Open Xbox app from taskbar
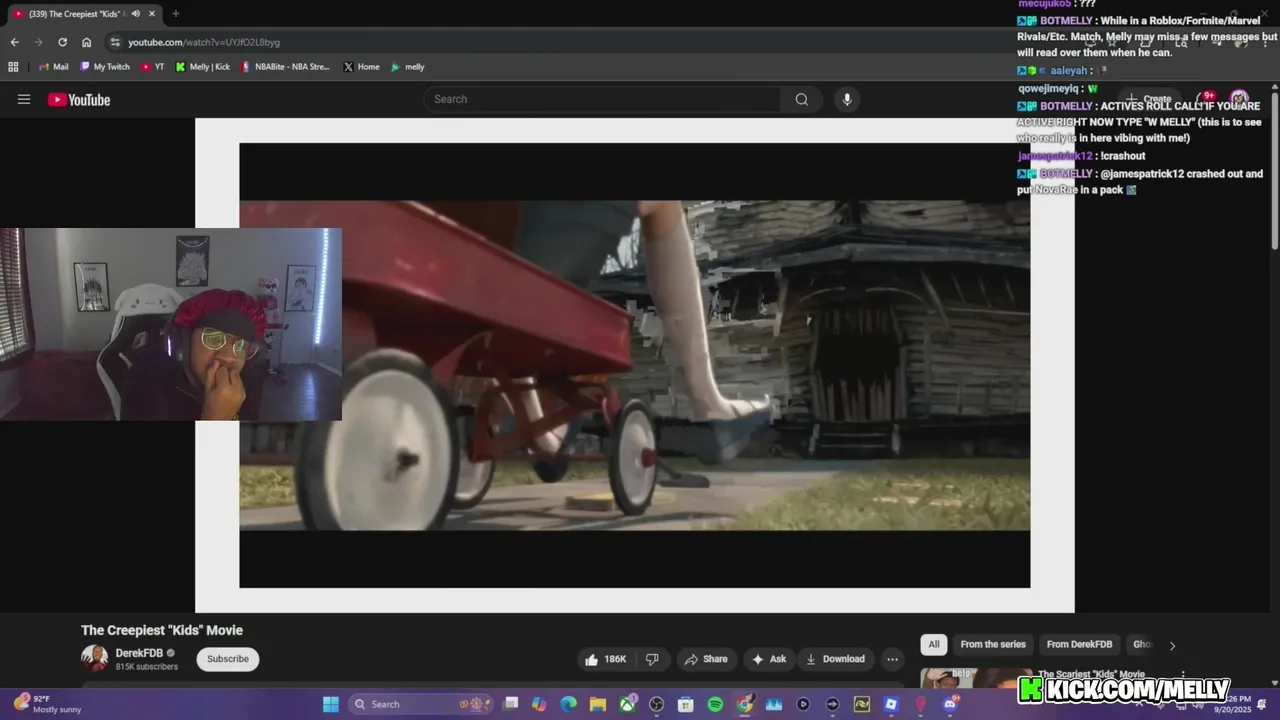The height and width of the screenshot is (720, 1280). coord(627,704)
